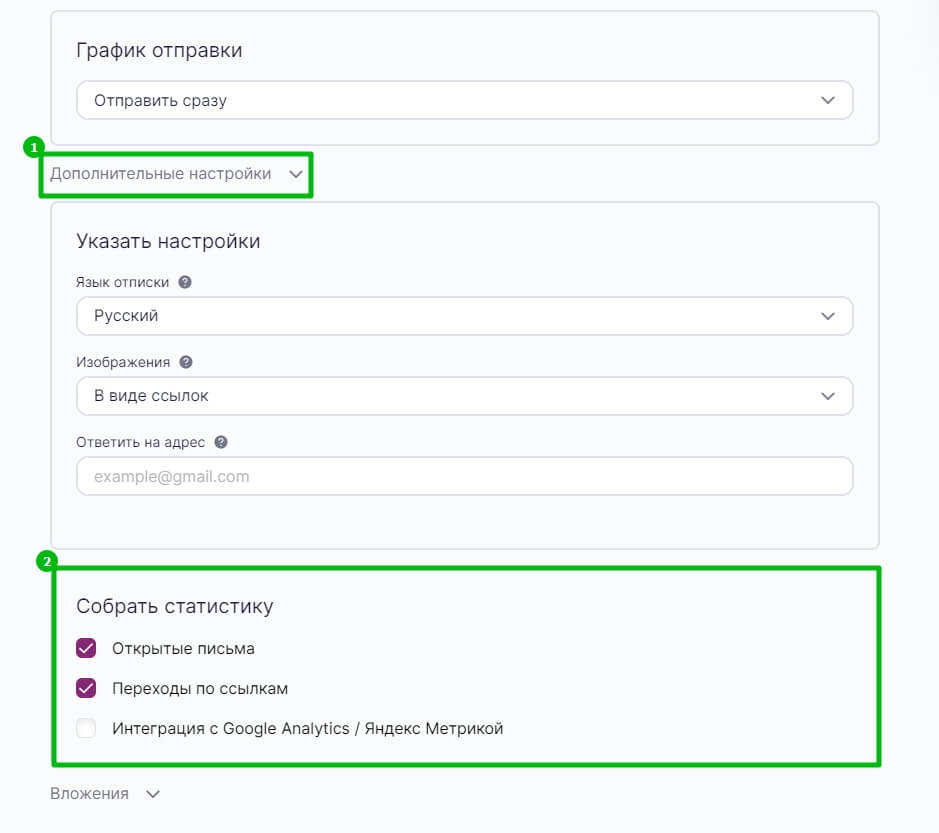Click chevron beside Вложения
The image size is (939, 833).
coord(153,794)
